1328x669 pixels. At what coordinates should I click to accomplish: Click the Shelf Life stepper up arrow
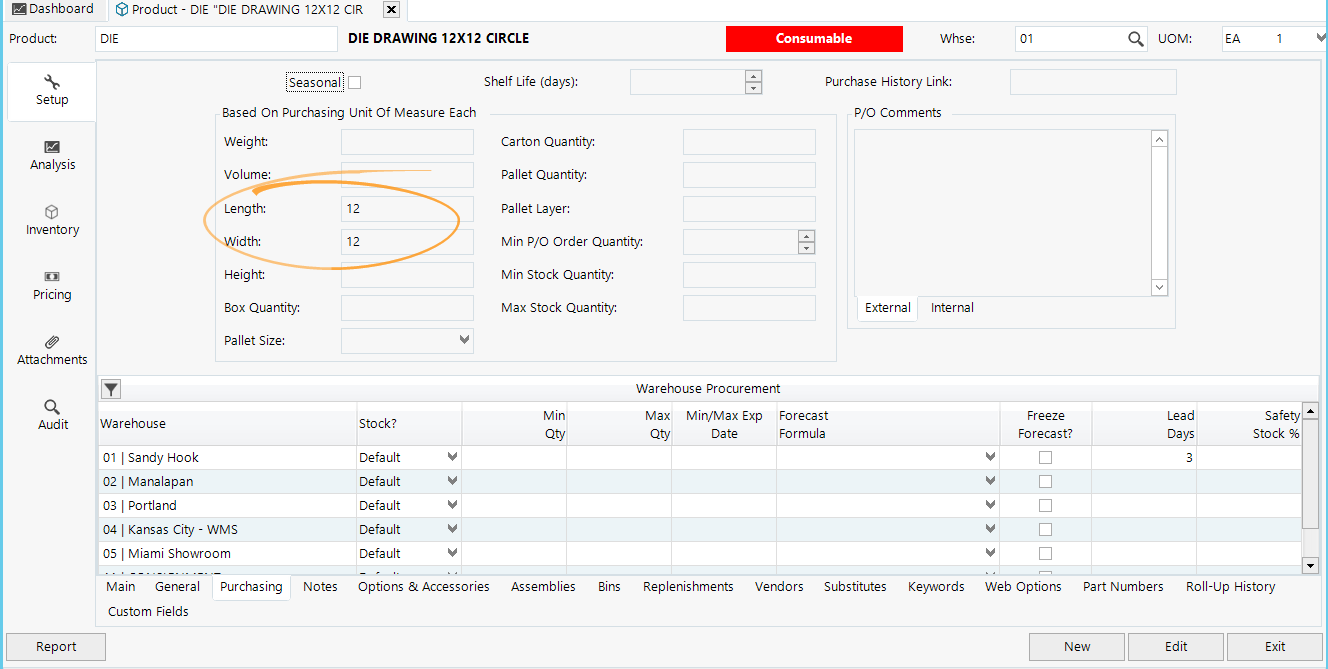(753, 76)
